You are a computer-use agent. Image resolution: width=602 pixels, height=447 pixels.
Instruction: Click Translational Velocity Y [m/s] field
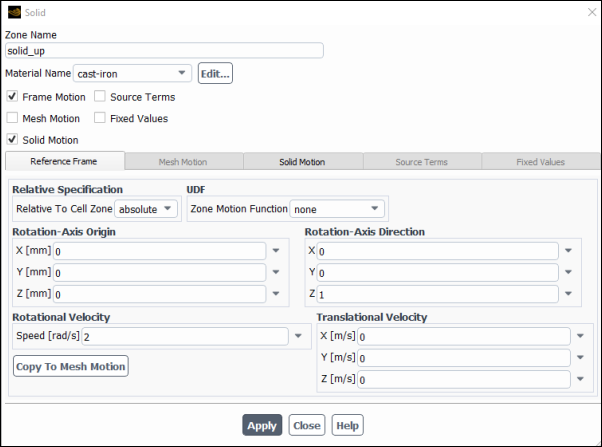[x=464, y=358]
